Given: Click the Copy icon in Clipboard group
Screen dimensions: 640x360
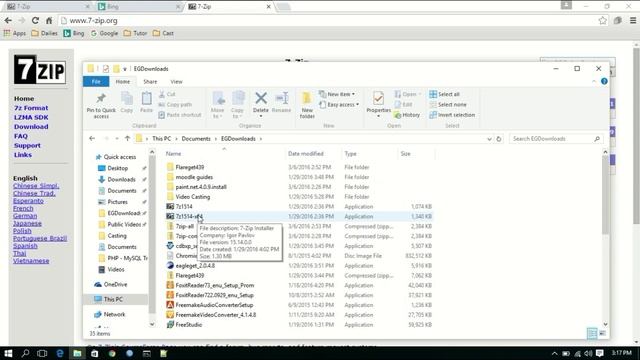Looking at the screenshot, I should (127, 98).
